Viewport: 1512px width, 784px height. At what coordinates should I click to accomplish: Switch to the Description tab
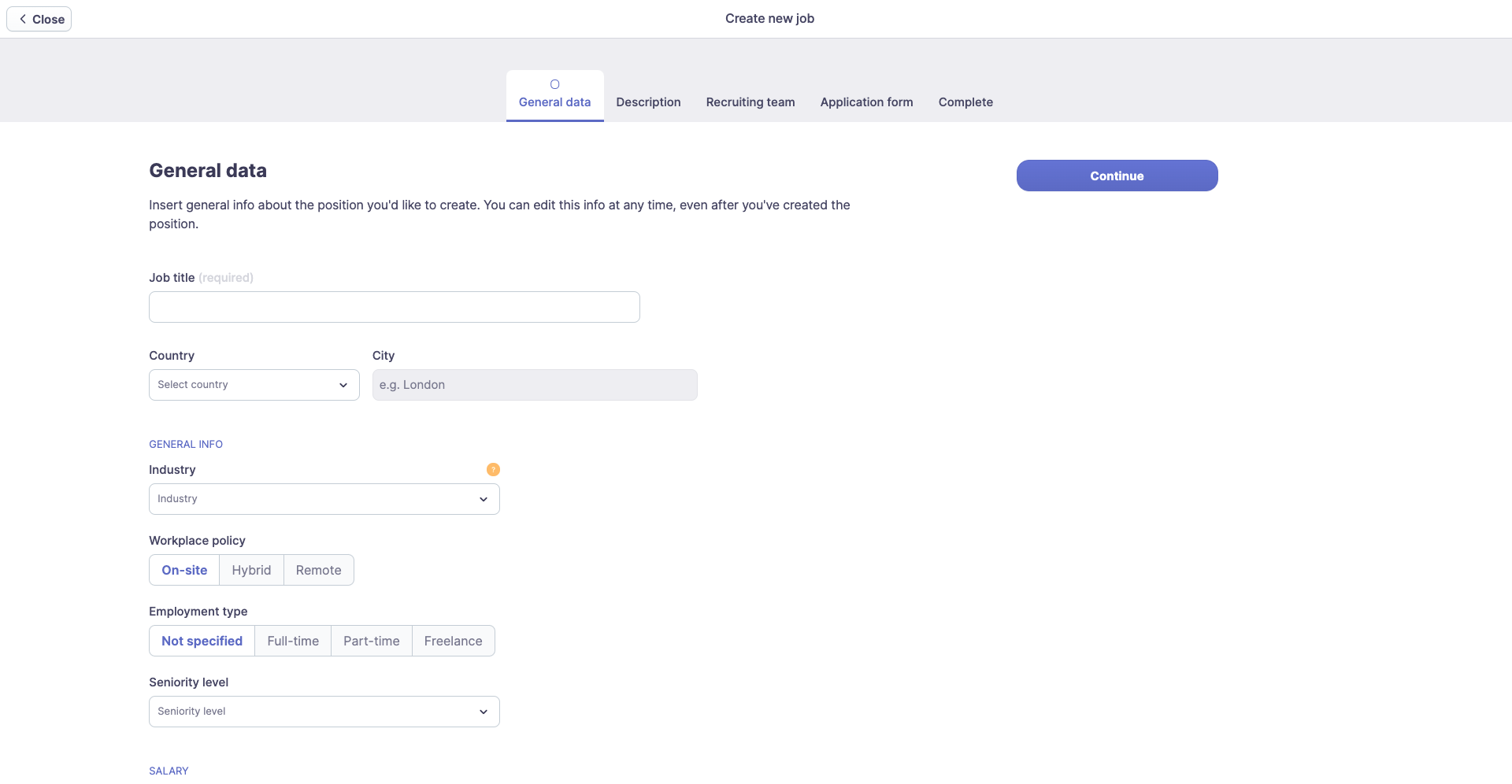tap(648, 102)
